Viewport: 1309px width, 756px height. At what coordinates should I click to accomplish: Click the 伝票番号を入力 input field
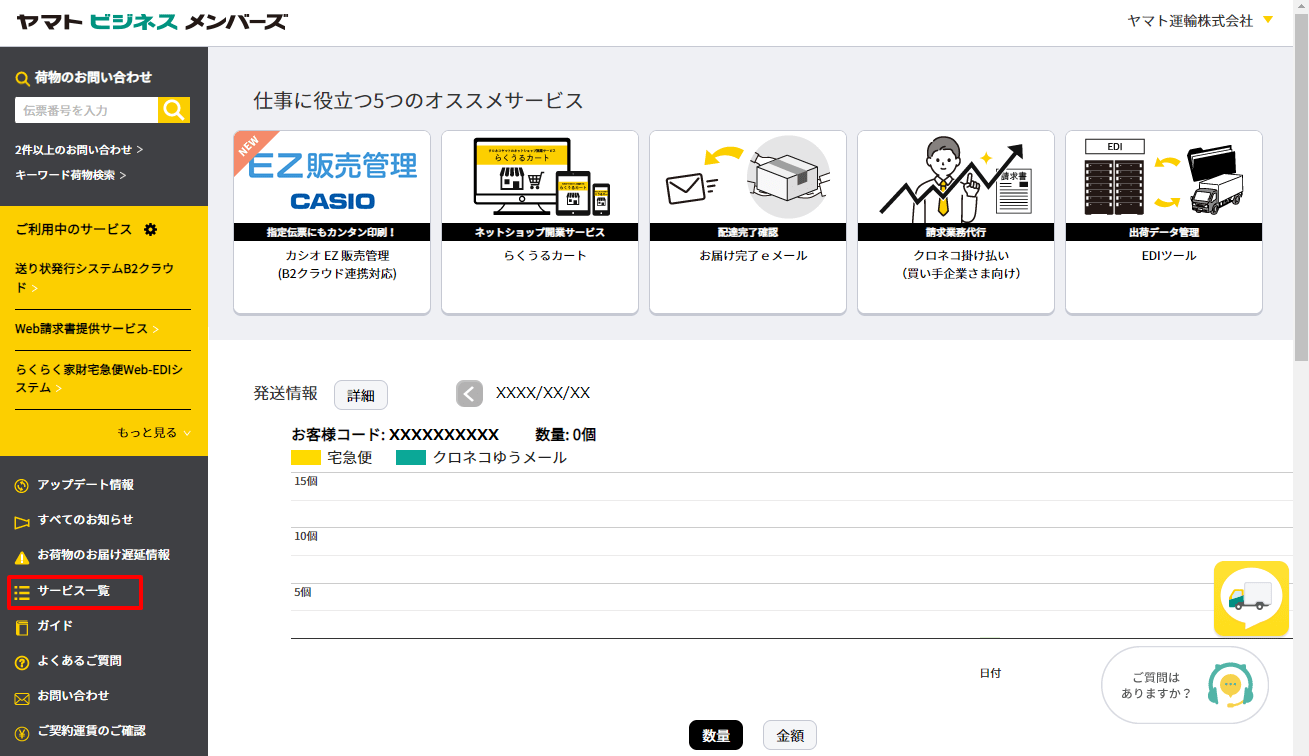coord(86,110)
